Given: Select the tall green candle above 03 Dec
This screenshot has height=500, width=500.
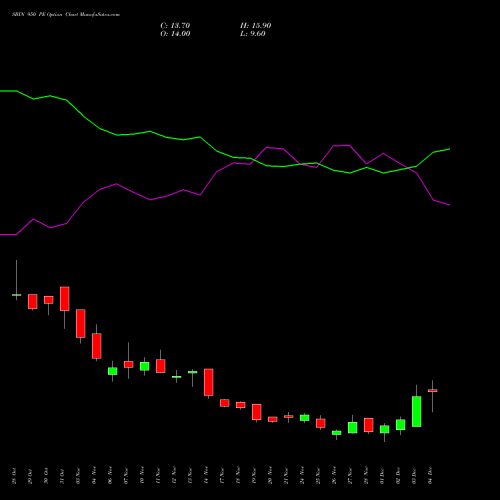Looking at the screenshot, I should coord(417,411).
